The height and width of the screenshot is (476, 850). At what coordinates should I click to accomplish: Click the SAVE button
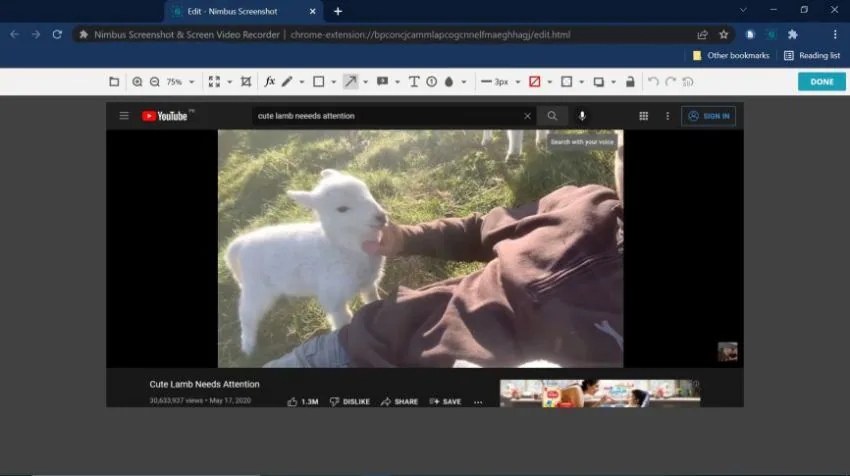(x=446, y=402)
